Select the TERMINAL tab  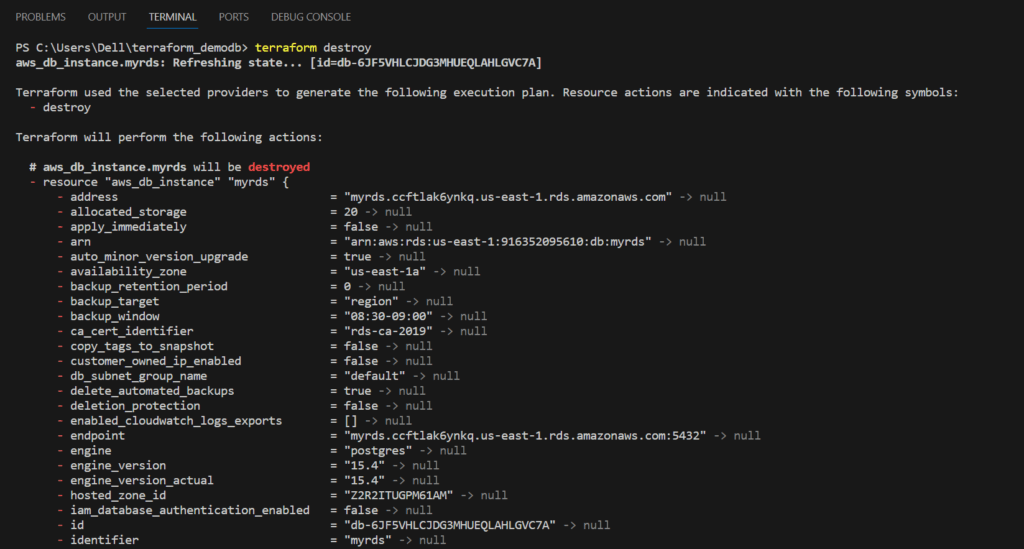pyautogui.click(x=172, y=17)
